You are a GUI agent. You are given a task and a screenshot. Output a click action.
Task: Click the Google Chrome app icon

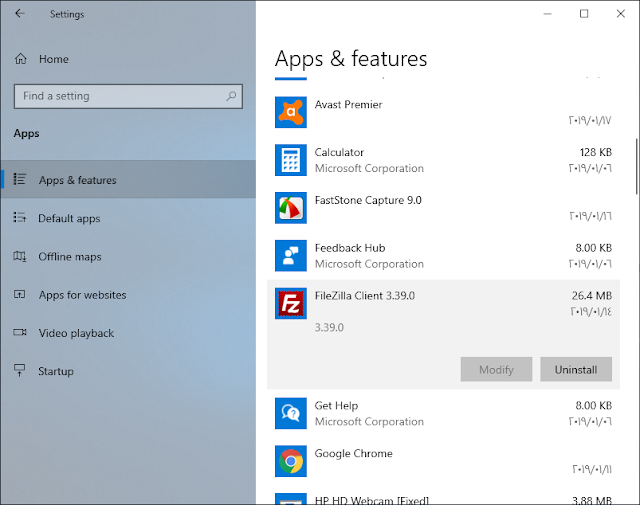pos(291,461)
